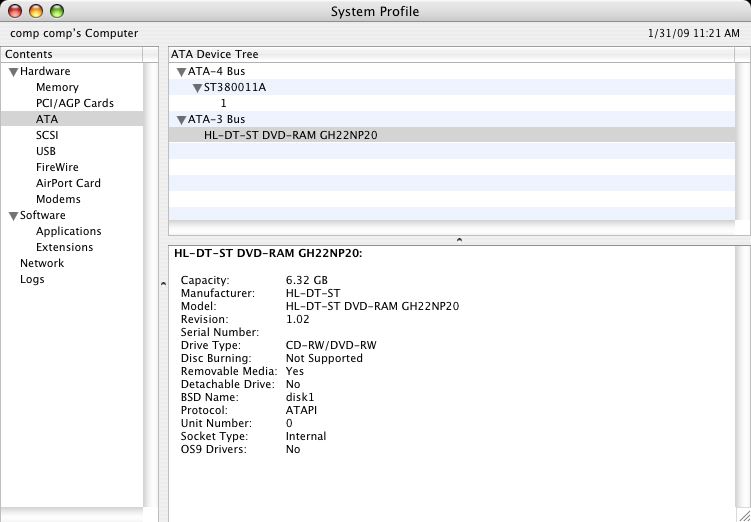Click the vertical sidebar splitter arrow

point(163,284)
